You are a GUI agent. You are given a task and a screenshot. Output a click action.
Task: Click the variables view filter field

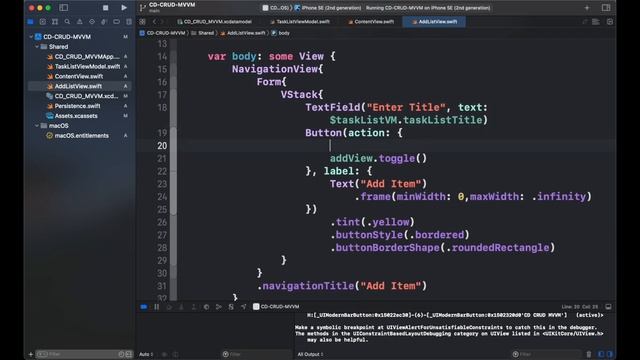tap(256, 354)
